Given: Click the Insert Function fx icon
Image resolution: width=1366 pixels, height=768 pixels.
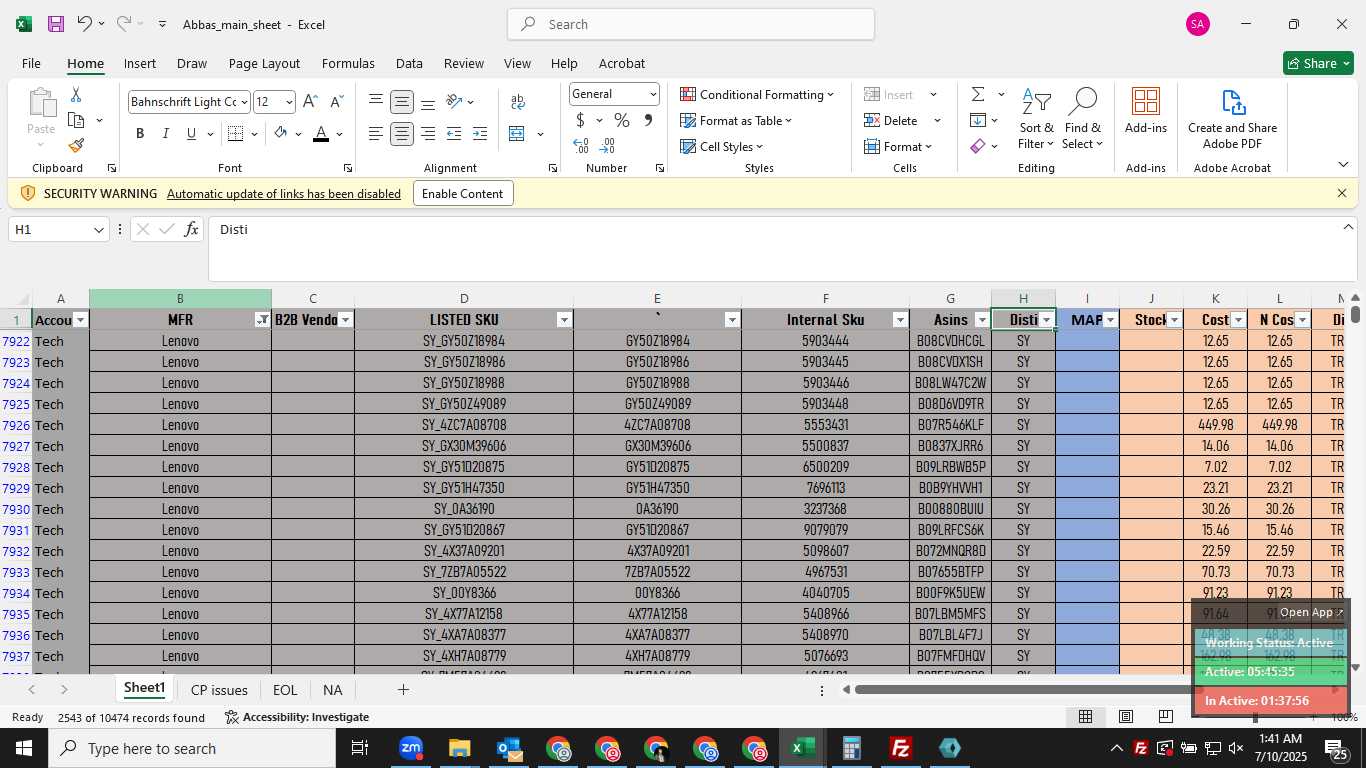Looking at the screenshot, I should (192, 229).
